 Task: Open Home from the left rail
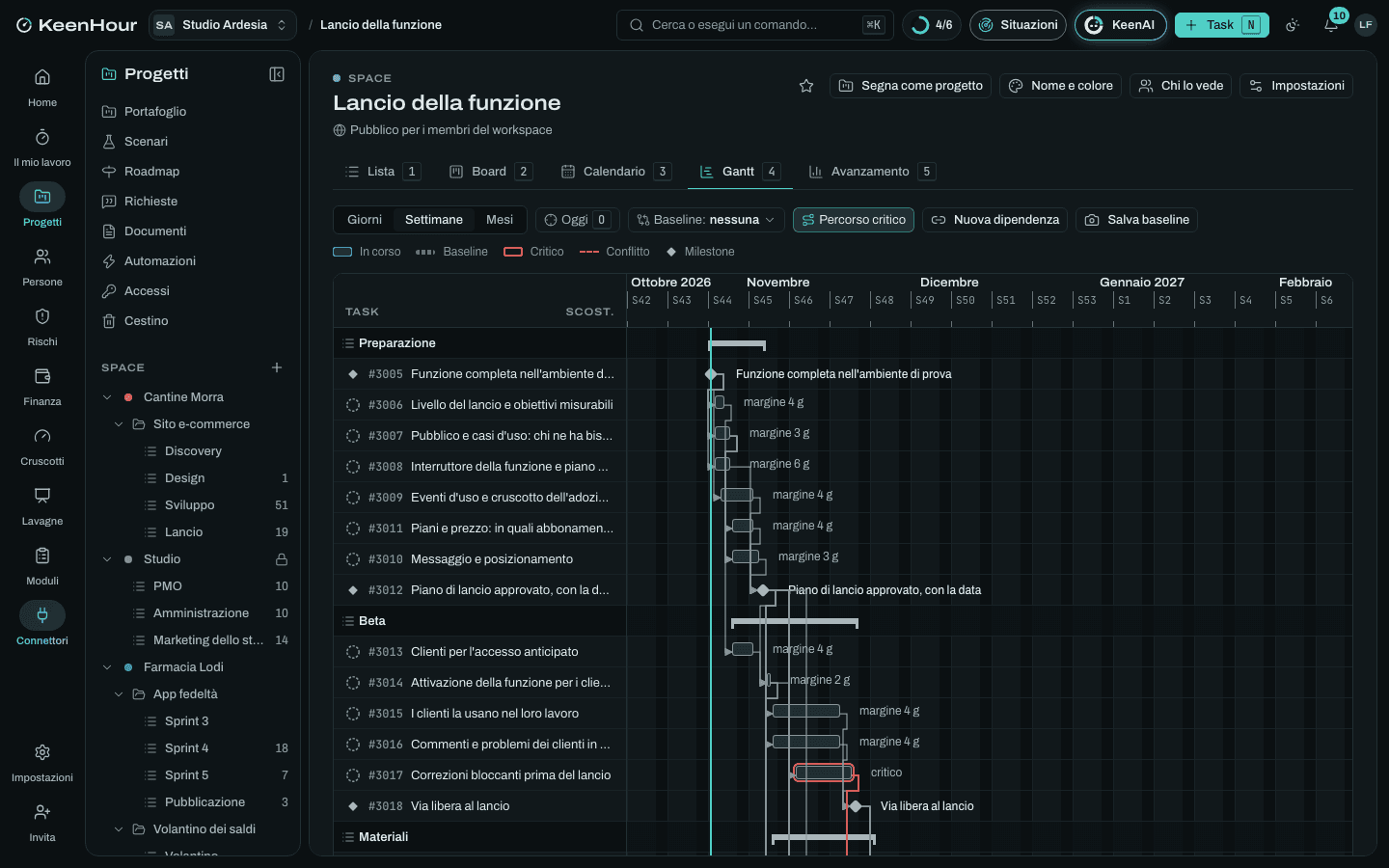click(x=42, y=87)
